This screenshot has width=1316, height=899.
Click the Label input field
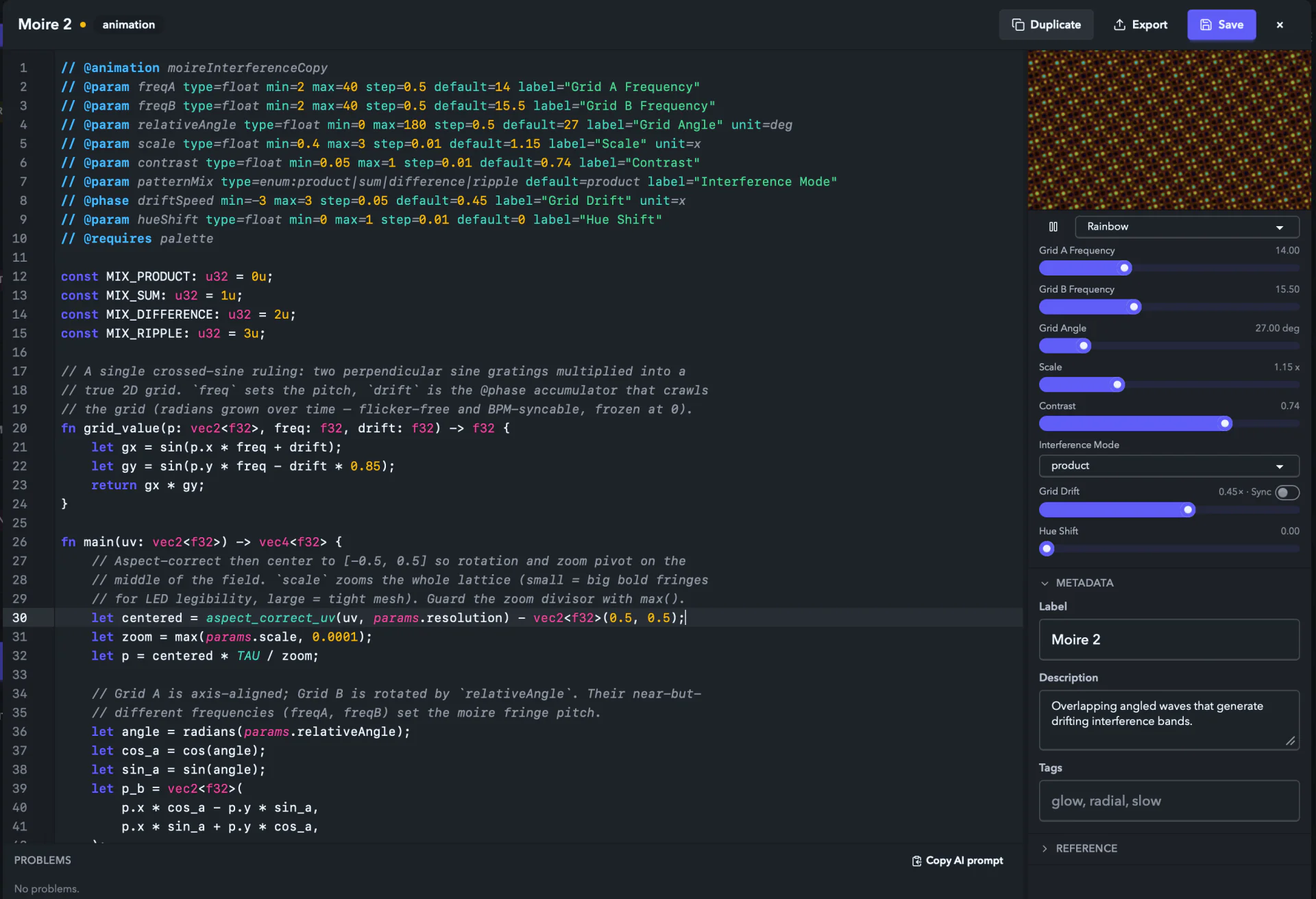pos(1169,639)
